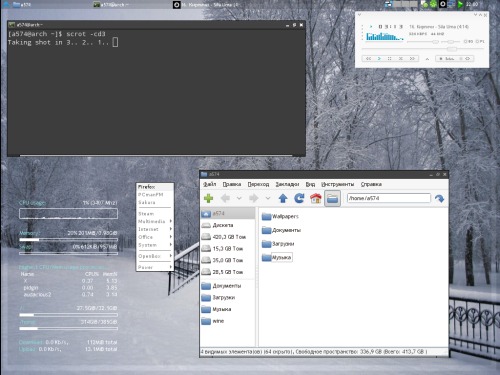The height and width of the screenshot is (375, 500).
Task: Open a new tab with the green plus icon
Action: 208,198
